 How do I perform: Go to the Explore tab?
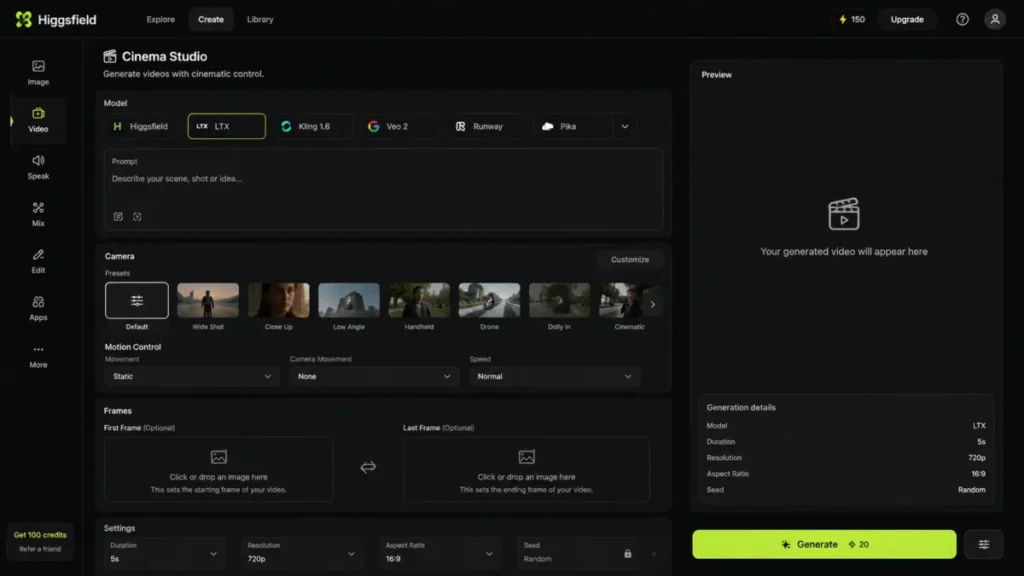(x=161, y=20)
